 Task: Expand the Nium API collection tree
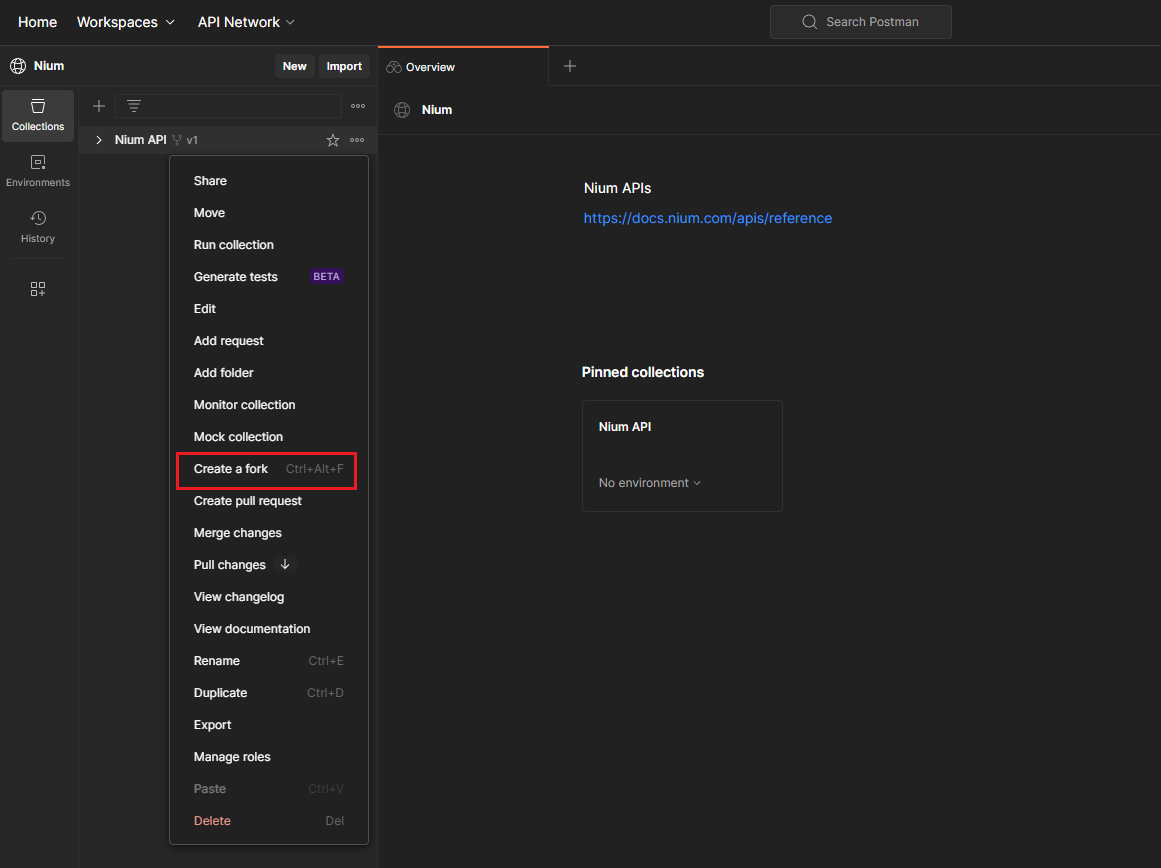(99, 140)
